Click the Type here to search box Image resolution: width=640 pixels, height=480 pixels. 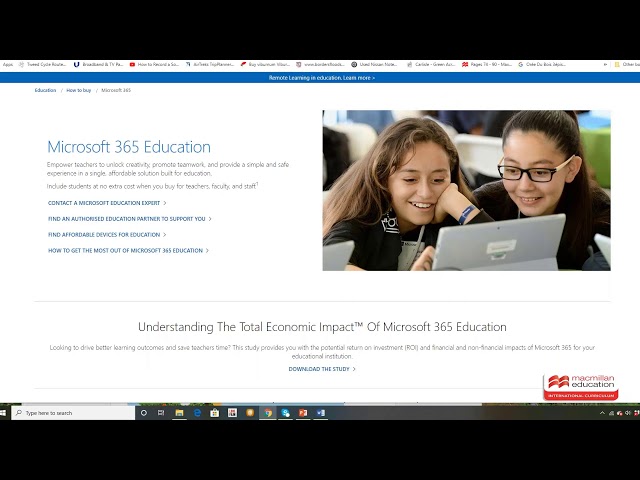pos(73,413)
